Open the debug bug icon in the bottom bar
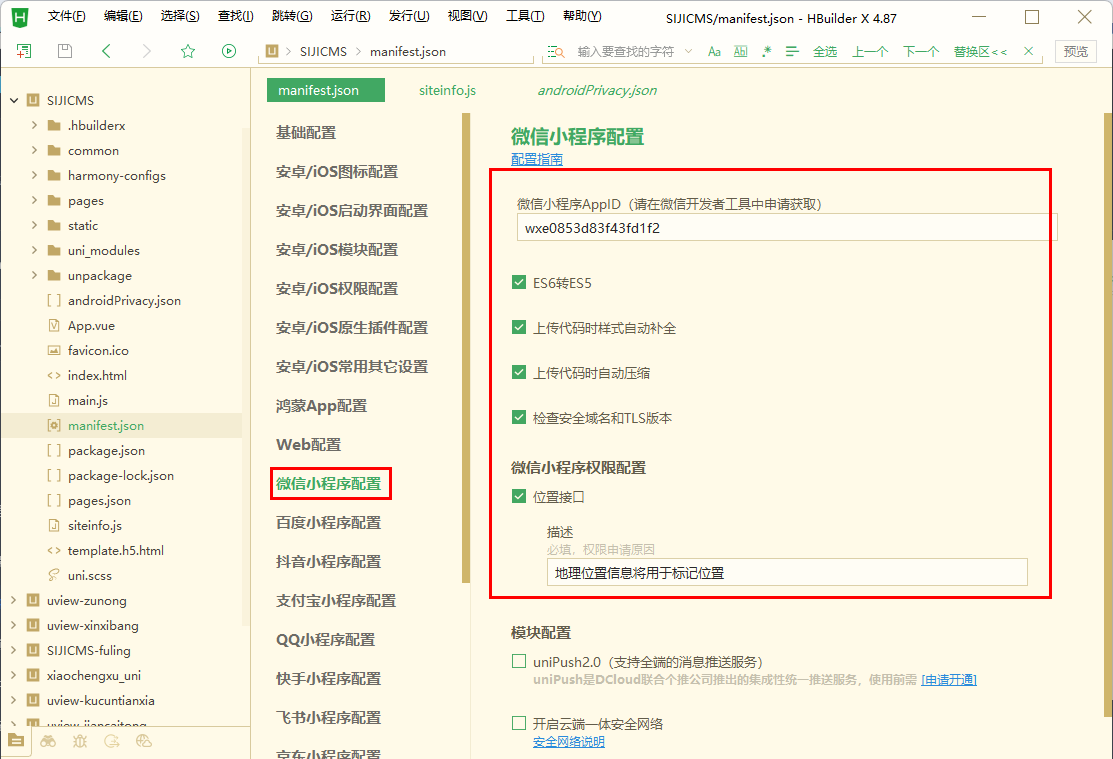 (x=80, y=741)
